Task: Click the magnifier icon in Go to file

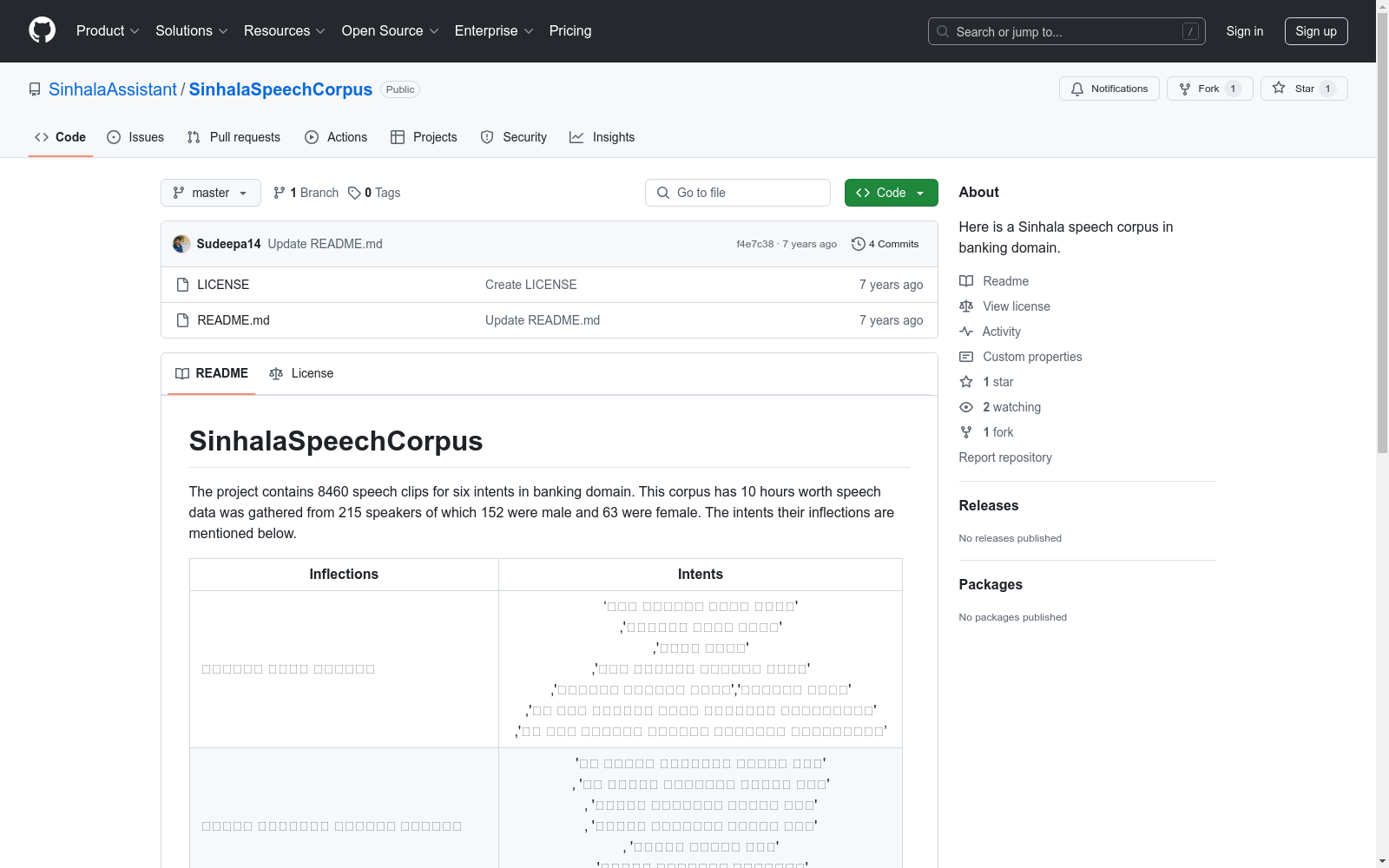Action: pyautogui.click(x=663, y=193)
